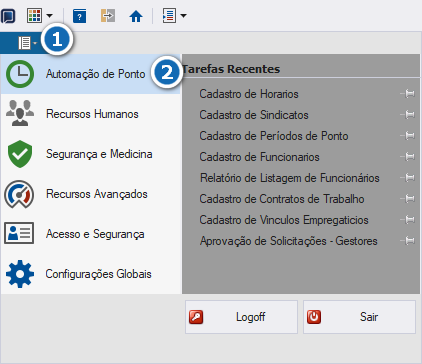Select the Automação de Ponto clock icon
The height and width of the screenshot is (364, 422).
[x=20, y=74]
